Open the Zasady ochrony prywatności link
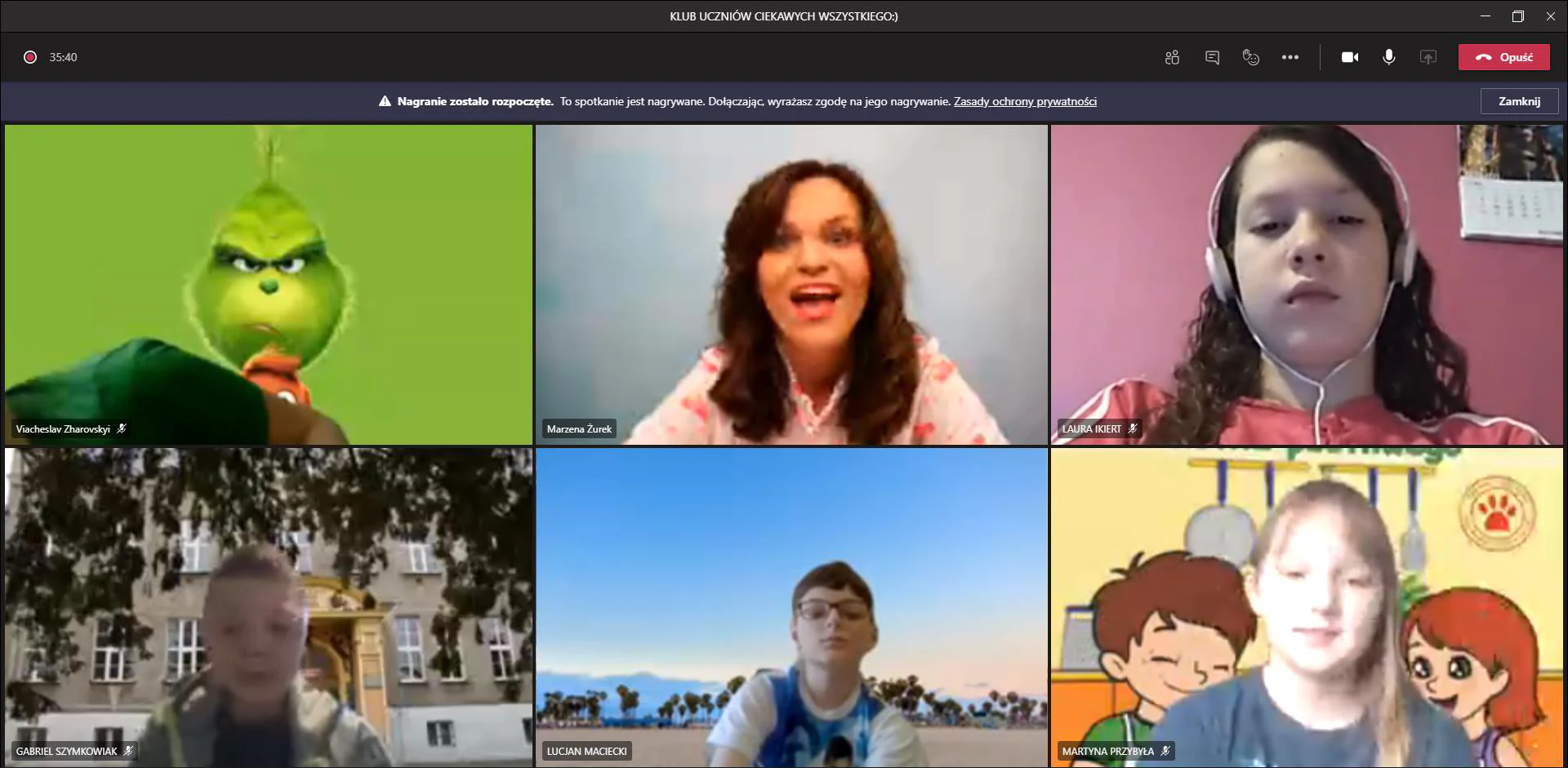Image resolution: width=1568 pixels, height=768 pixels. [1025, 101]
